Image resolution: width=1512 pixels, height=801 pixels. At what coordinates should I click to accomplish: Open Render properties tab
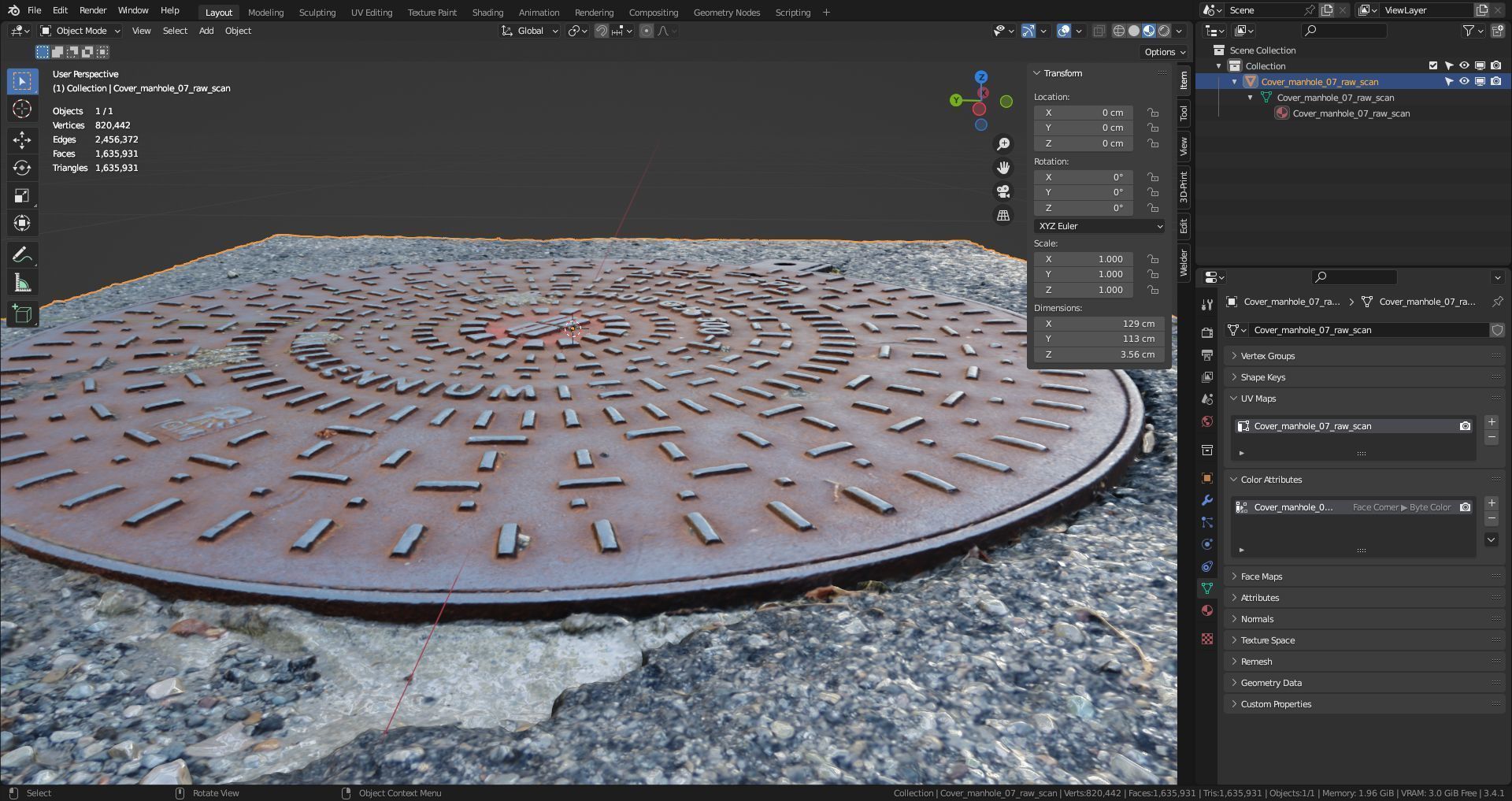pyautogui.click(x=1207, y=333)
